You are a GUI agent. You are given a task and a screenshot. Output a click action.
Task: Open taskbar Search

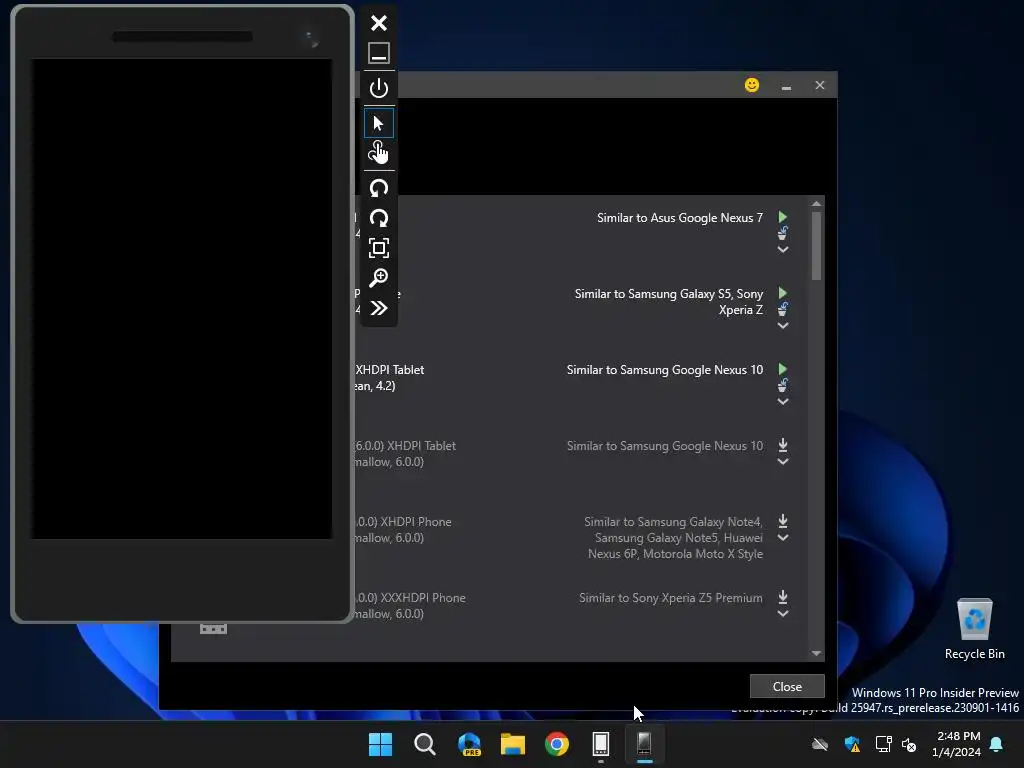coord(424,744)
